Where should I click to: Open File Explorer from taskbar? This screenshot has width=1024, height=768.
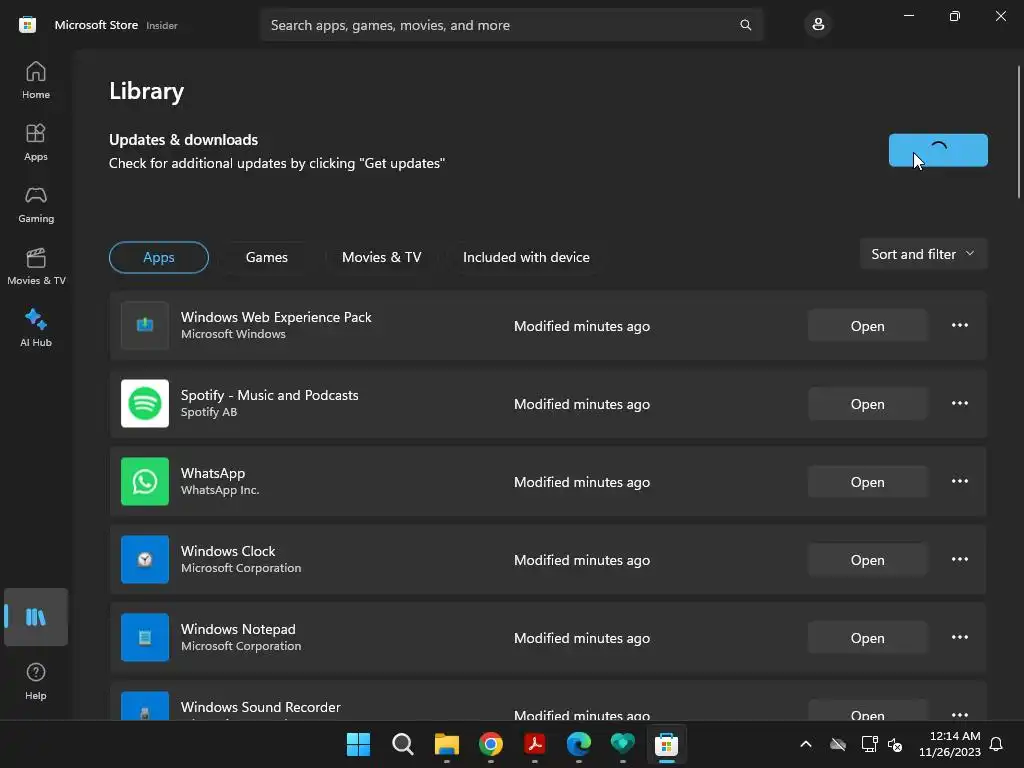(x=447, y=744)
